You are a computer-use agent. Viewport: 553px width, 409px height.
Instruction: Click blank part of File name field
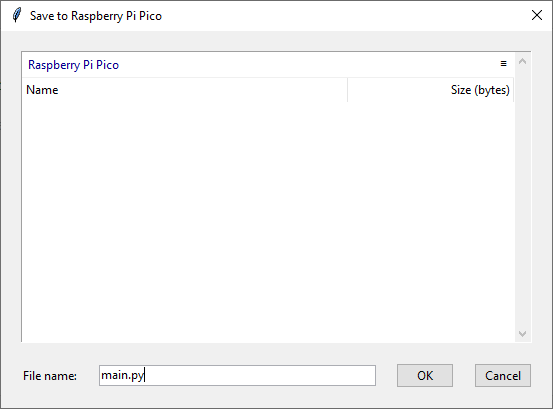coord(260,376)
